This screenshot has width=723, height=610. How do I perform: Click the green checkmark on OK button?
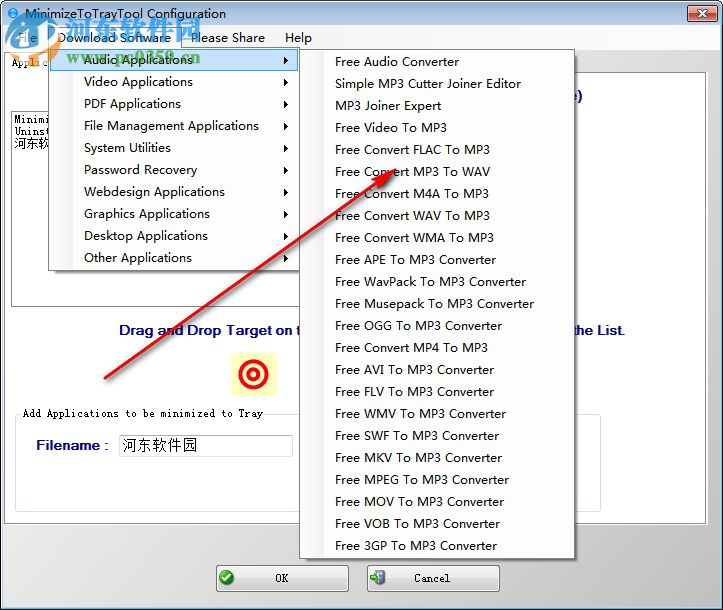[x=226, y=577]
